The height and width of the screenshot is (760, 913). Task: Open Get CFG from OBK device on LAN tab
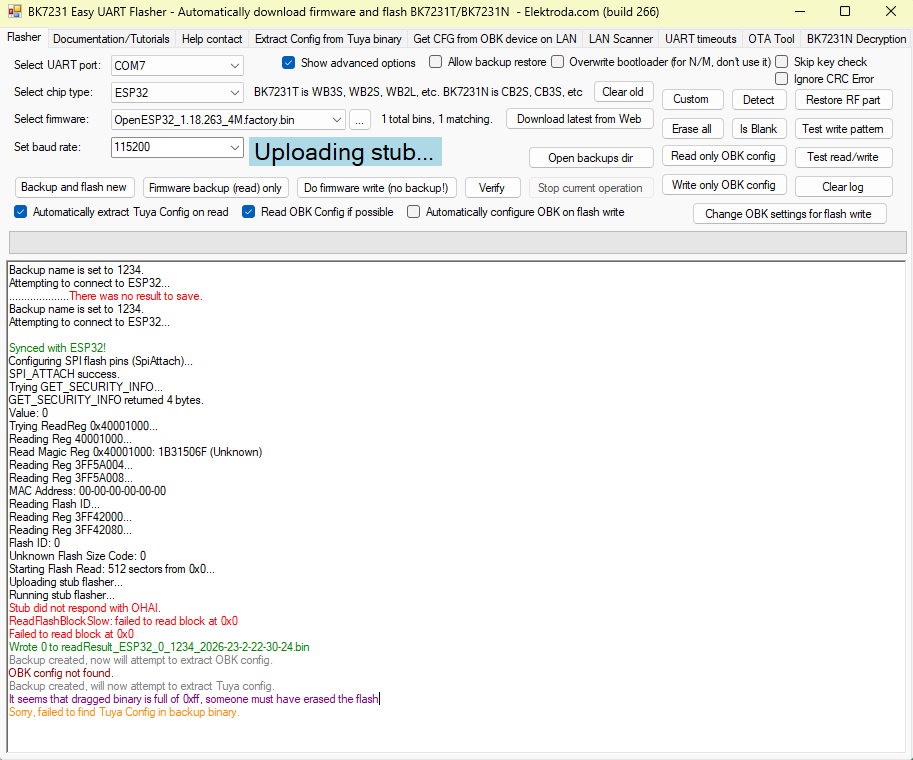[495, 38]
